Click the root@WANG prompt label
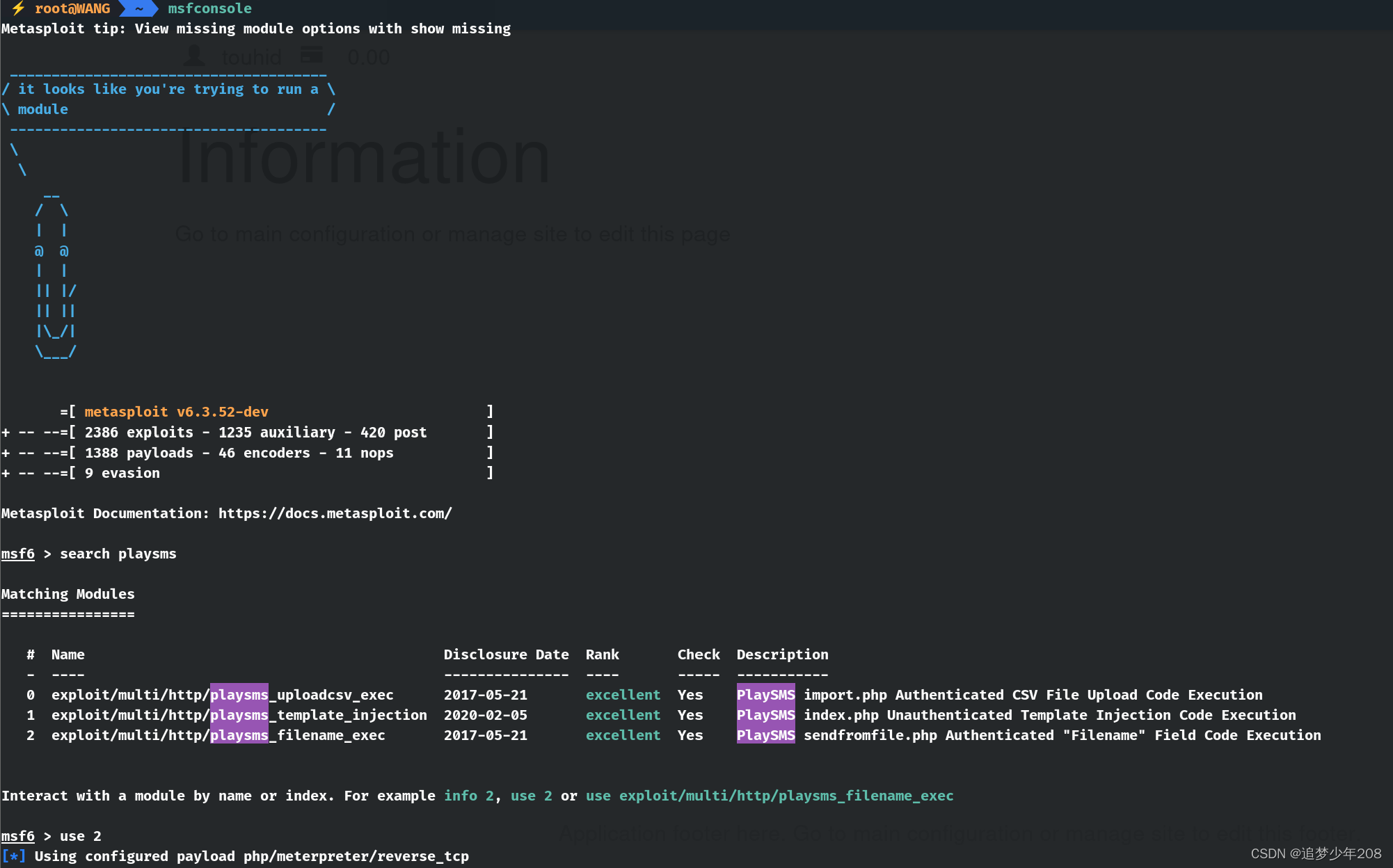The width and height of the screenshot is (1393, 868). (72, 8)
